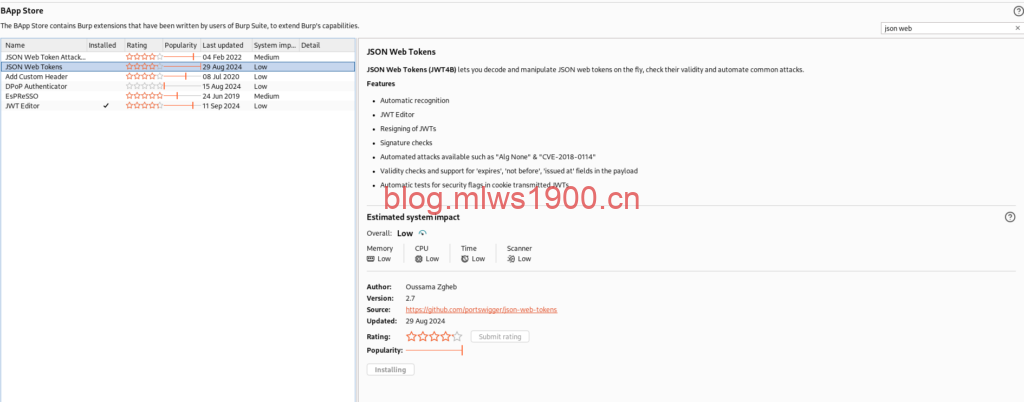Sort the list by the Name column
The image size is (1024, 402).
(43, 46)
